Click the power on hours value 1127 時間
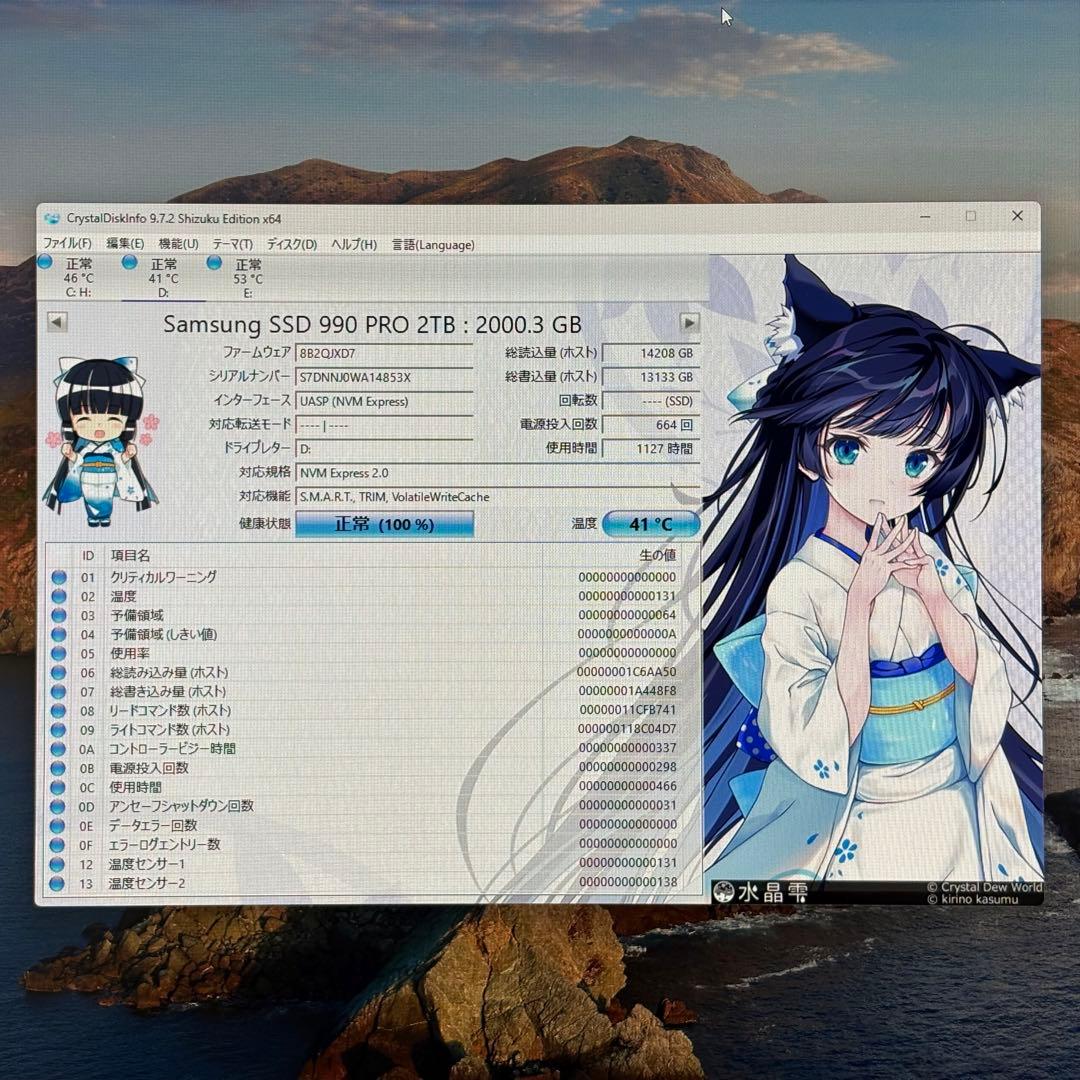Screen dimensions: 1080x1080 point(651,448)
